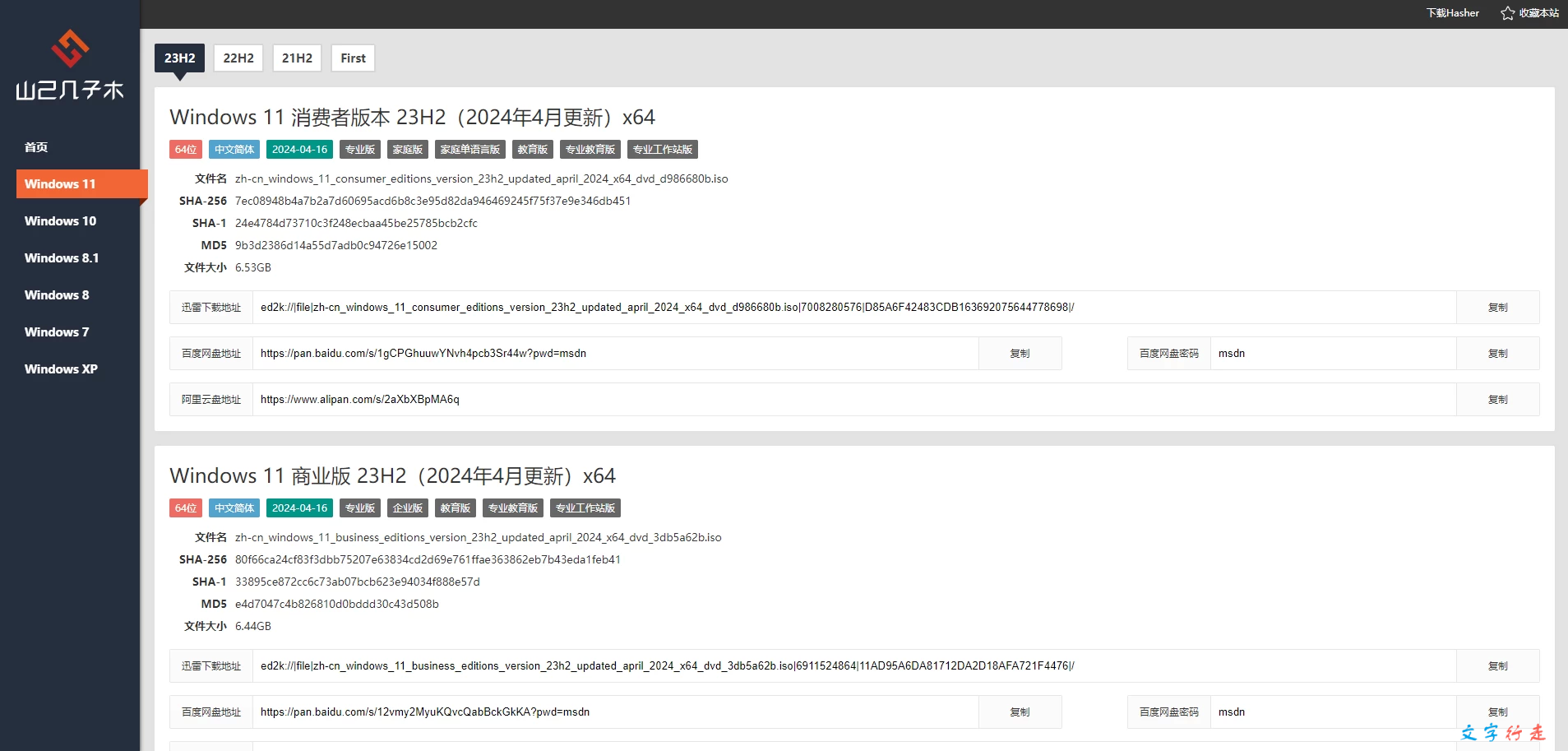Image resolution: width=1568 pixels, height=751 pixels.
Task: Copy the business edition ed2k Thunder link
Action: click(1497, 666)
